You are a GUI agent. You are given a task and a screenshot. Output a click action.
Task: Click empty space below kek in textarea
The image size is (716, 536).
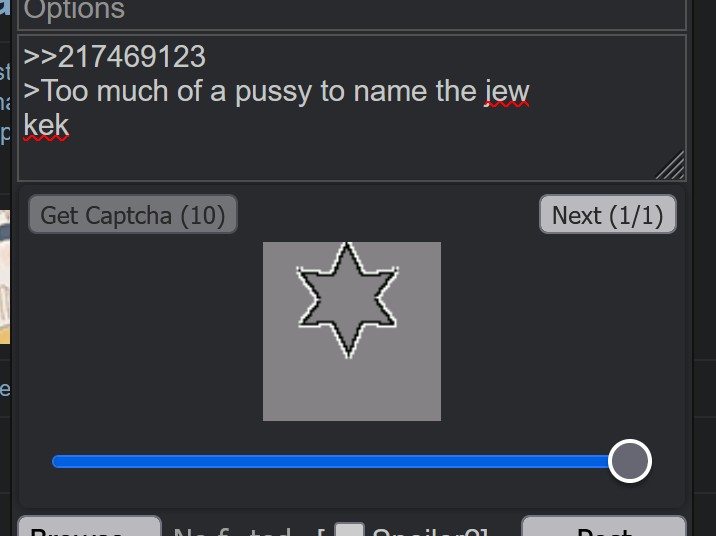point(320,160)
